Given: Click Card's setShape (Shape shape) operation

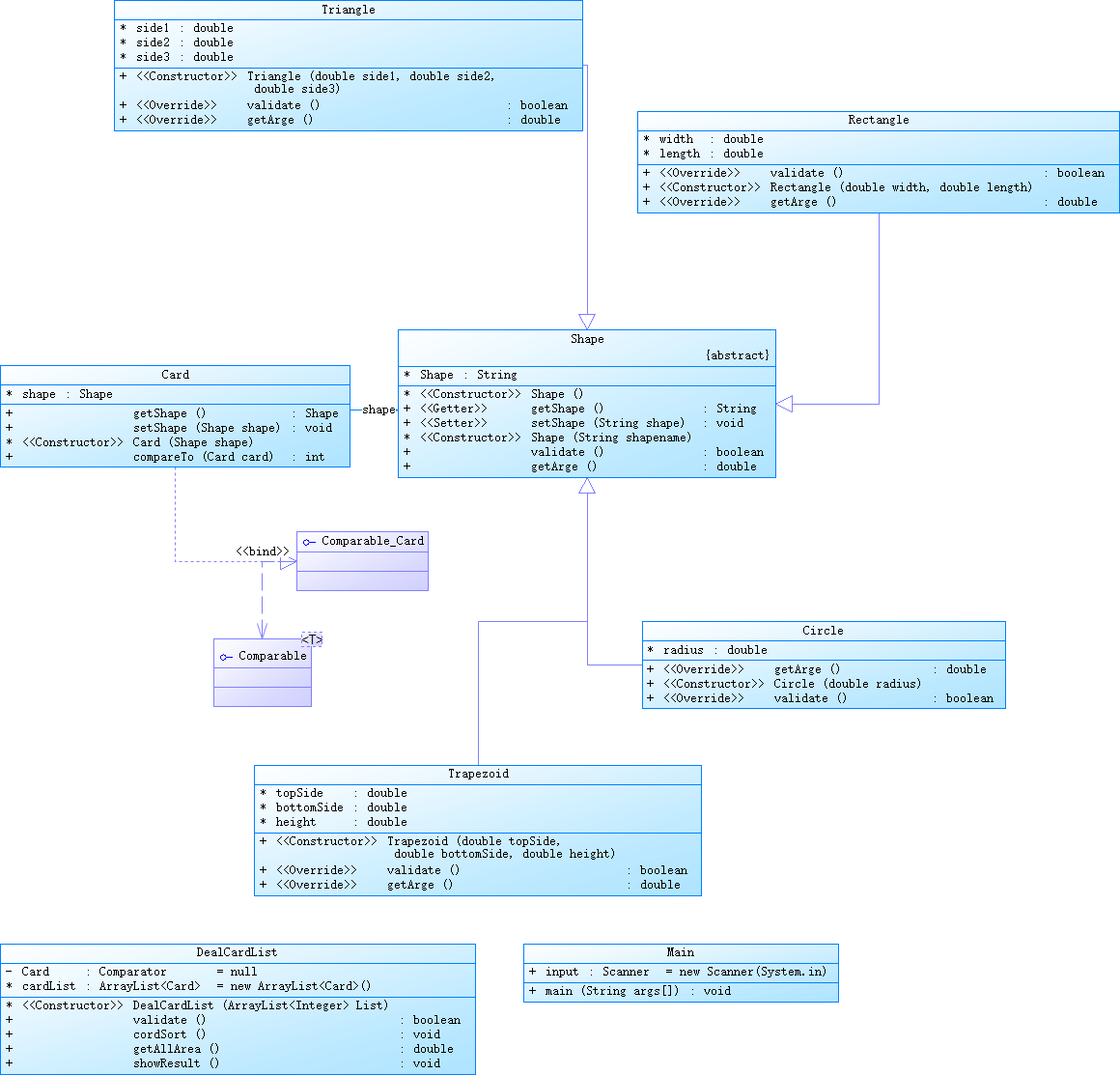Looking at the screenshot, I should [x=169, y=428].
